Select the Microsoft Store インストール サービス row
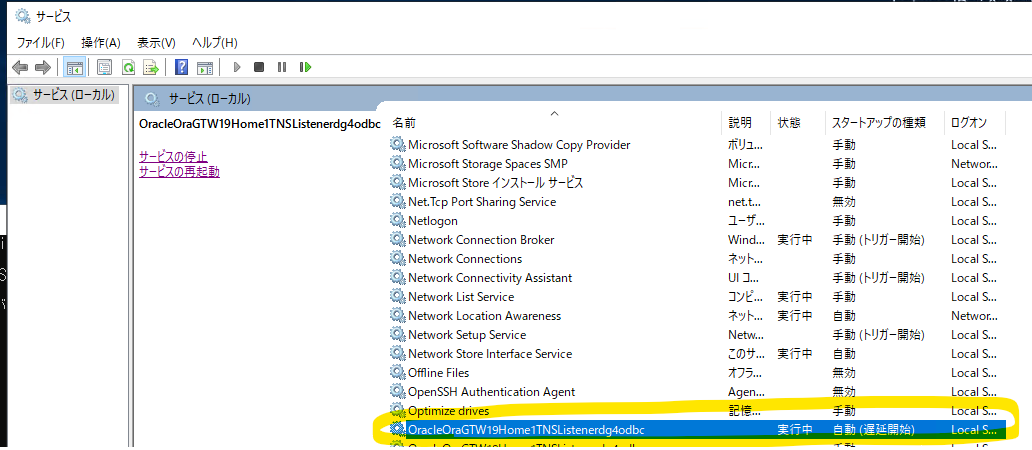This screenshot has width=1032, height=450. point(496,182)
